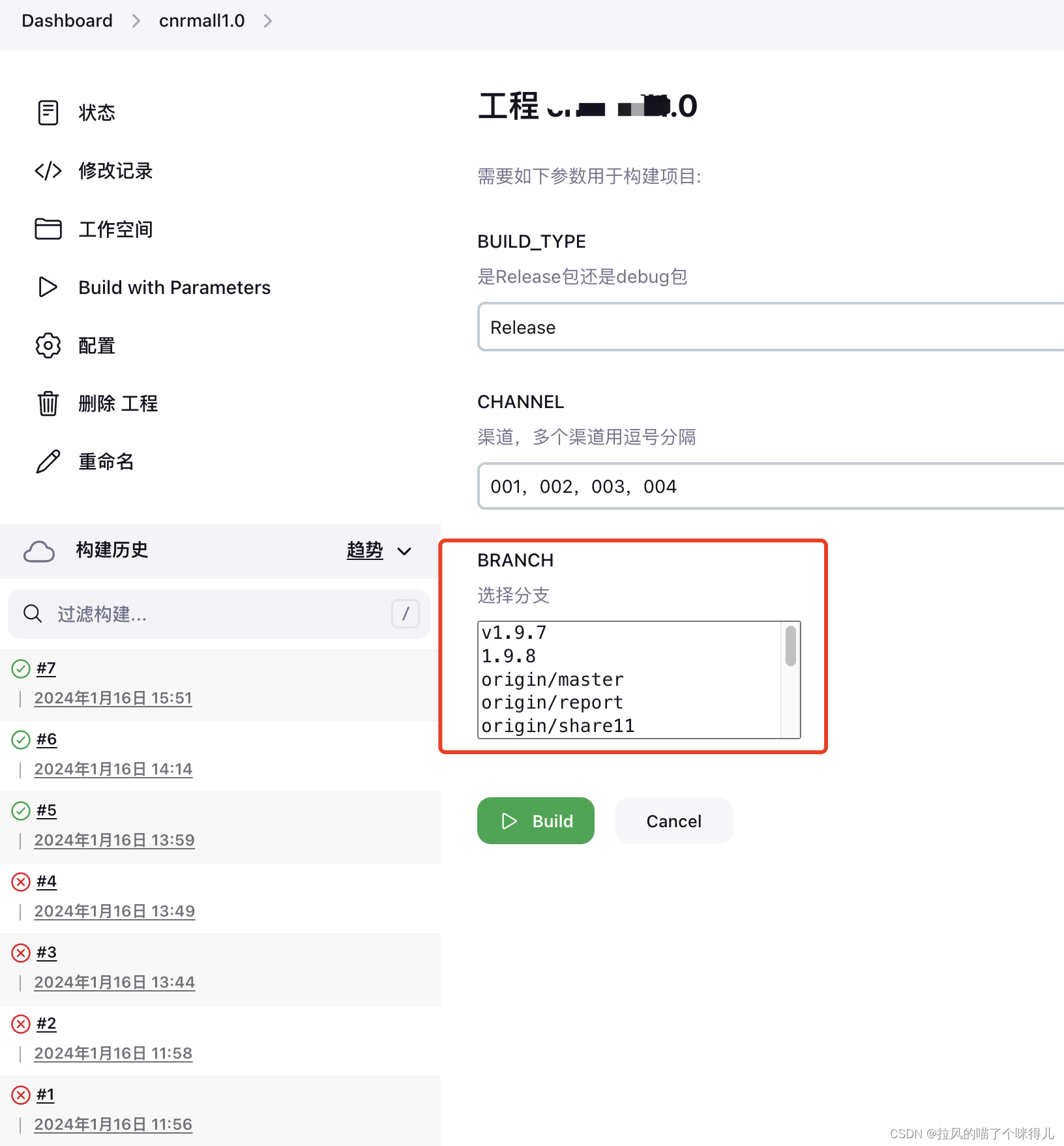Open the 2024年1月16日 11:58 timestamp link
This screenshot has height=1146, width=1064.
[x=113, y=1053]
